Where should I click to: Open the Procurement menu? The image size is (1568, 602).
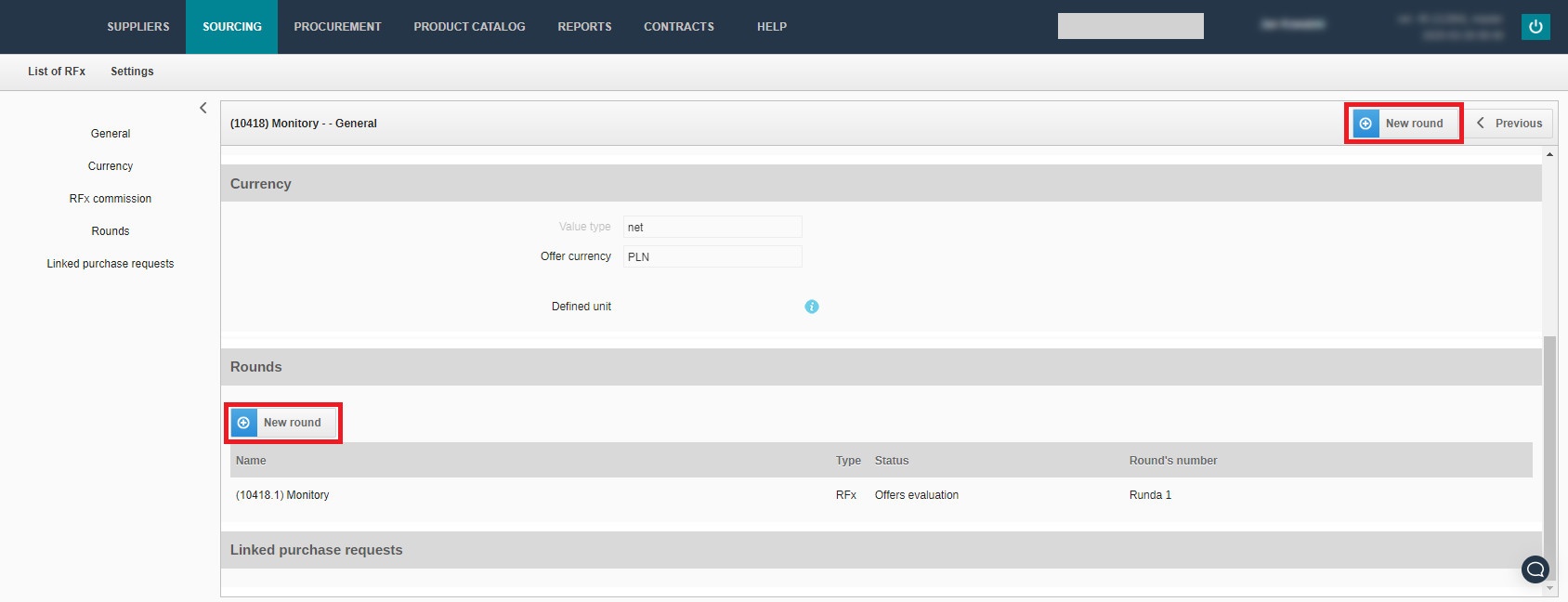337,27
